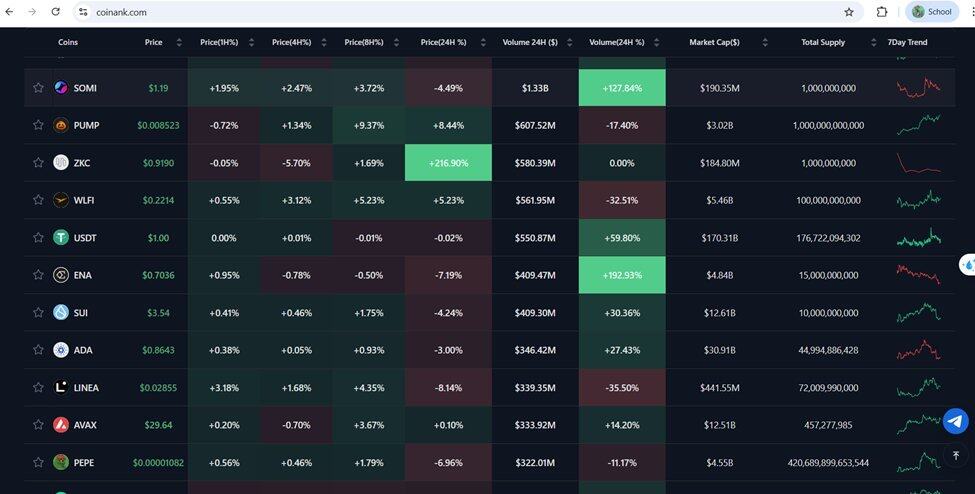Favorite LINEA with its star
The image size is (975, 494).
pos(38,387)
